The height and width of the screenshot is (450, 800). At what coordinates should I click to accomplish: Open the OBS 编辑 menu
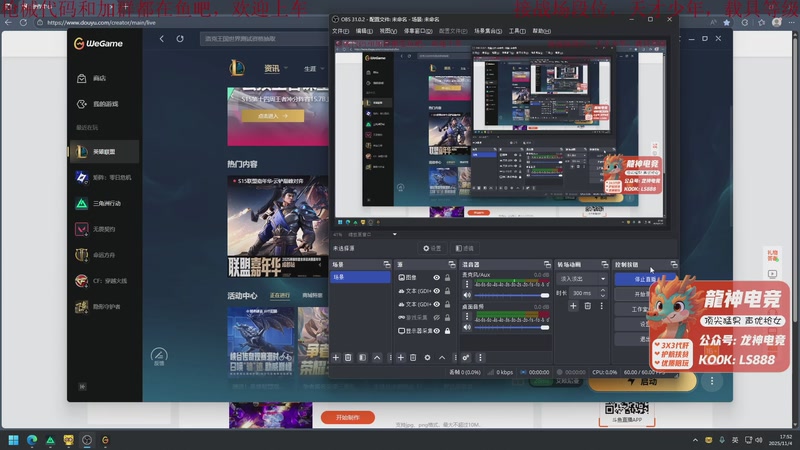pyautogui.click(x=364, y=31)
